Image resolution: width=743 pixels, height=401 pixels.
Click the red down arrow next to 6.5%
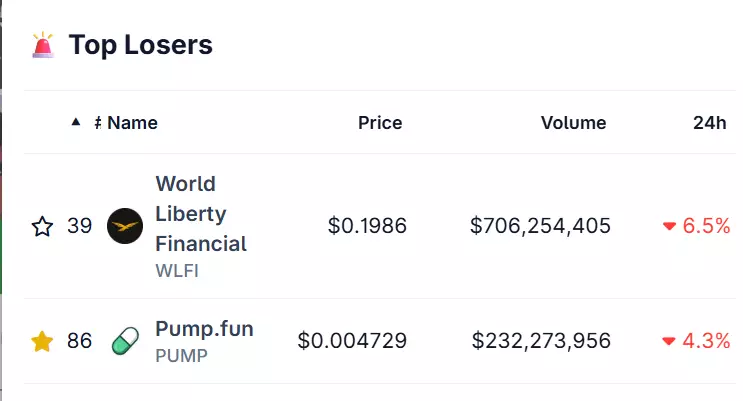(669, 226)
